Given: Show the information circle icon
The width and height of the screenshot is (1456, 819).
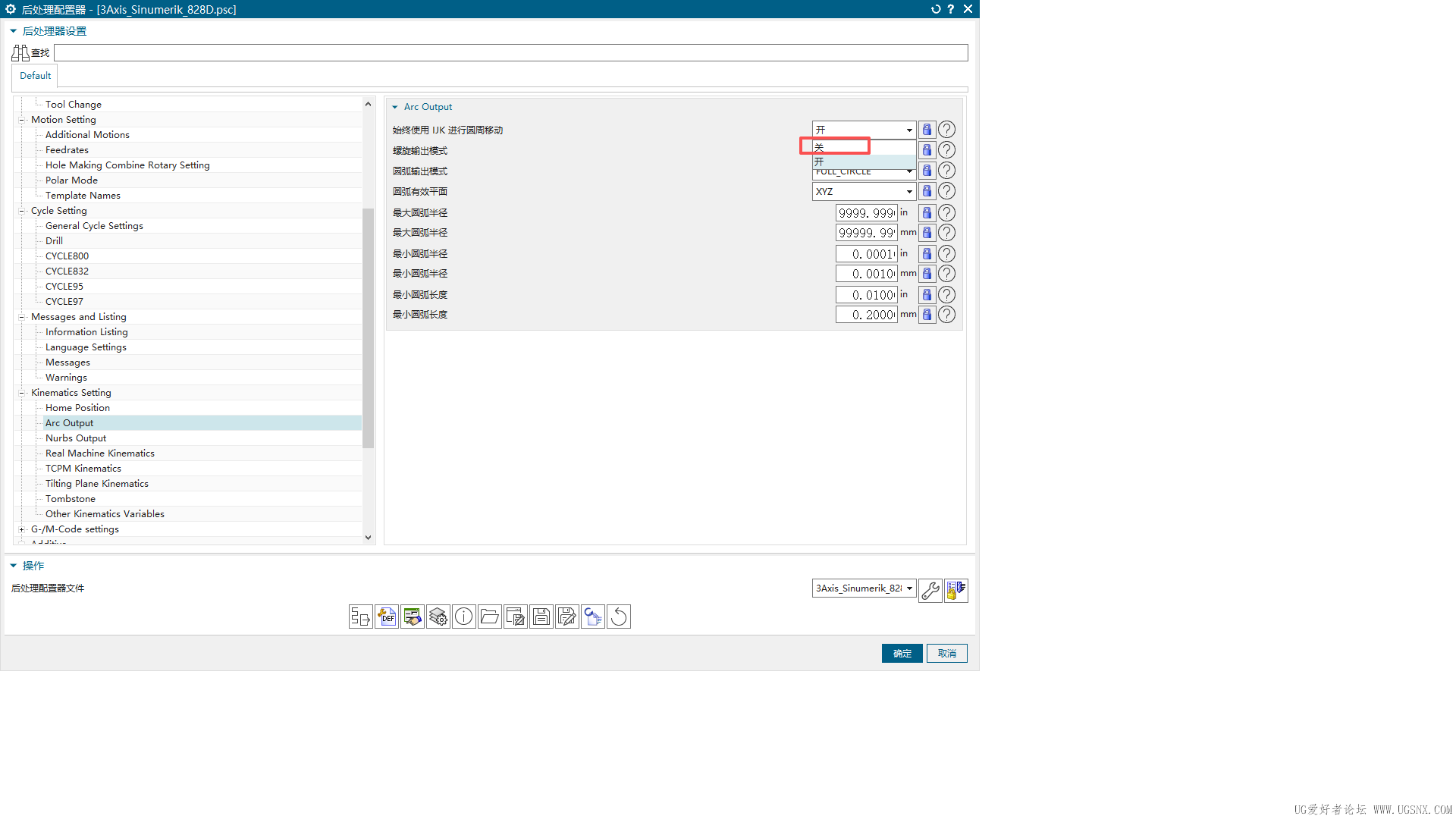Looking at the screenshot, I should [464, 617].
